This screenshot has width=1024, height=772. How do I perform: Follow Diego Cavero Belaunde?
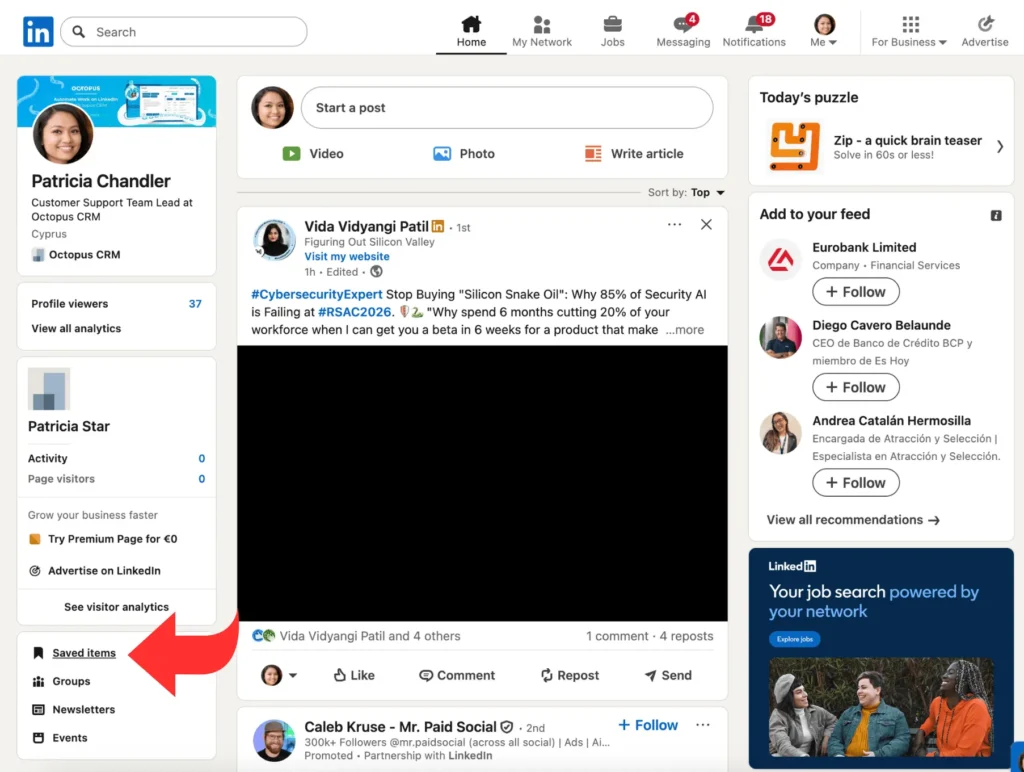tap(855, 387)
